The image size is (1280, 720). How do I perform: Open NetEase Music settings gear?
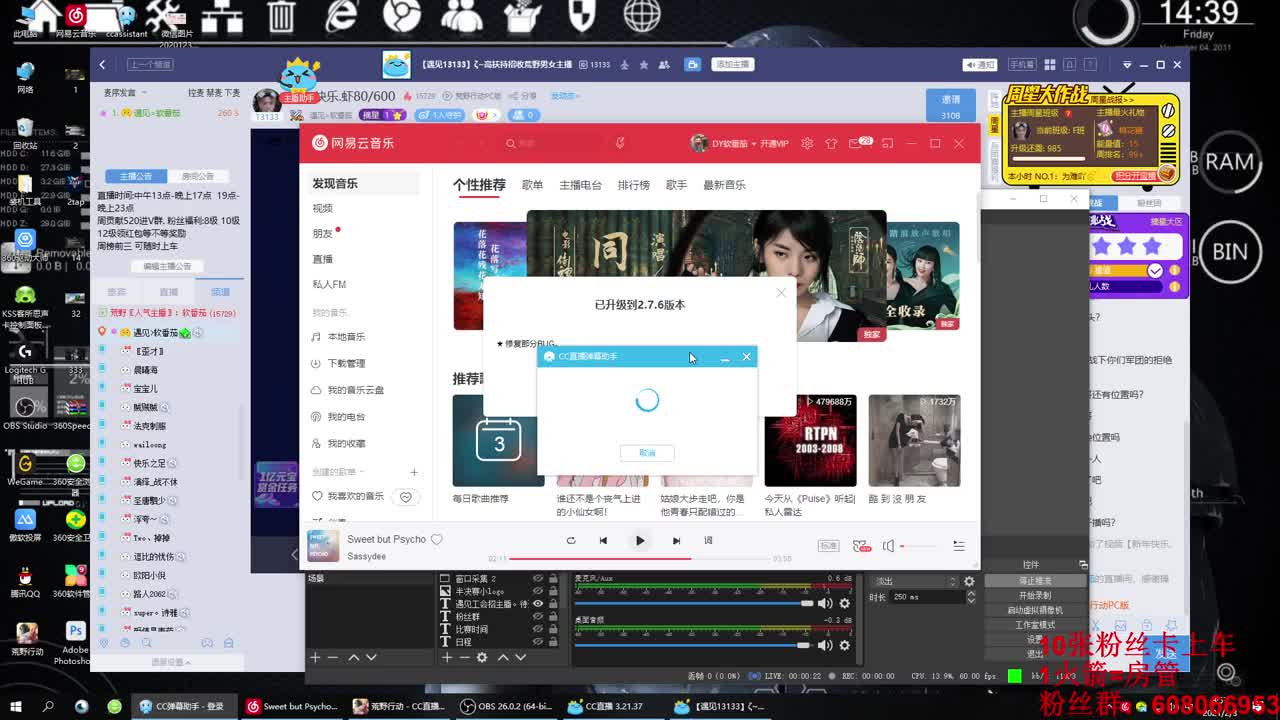point(807,144)
